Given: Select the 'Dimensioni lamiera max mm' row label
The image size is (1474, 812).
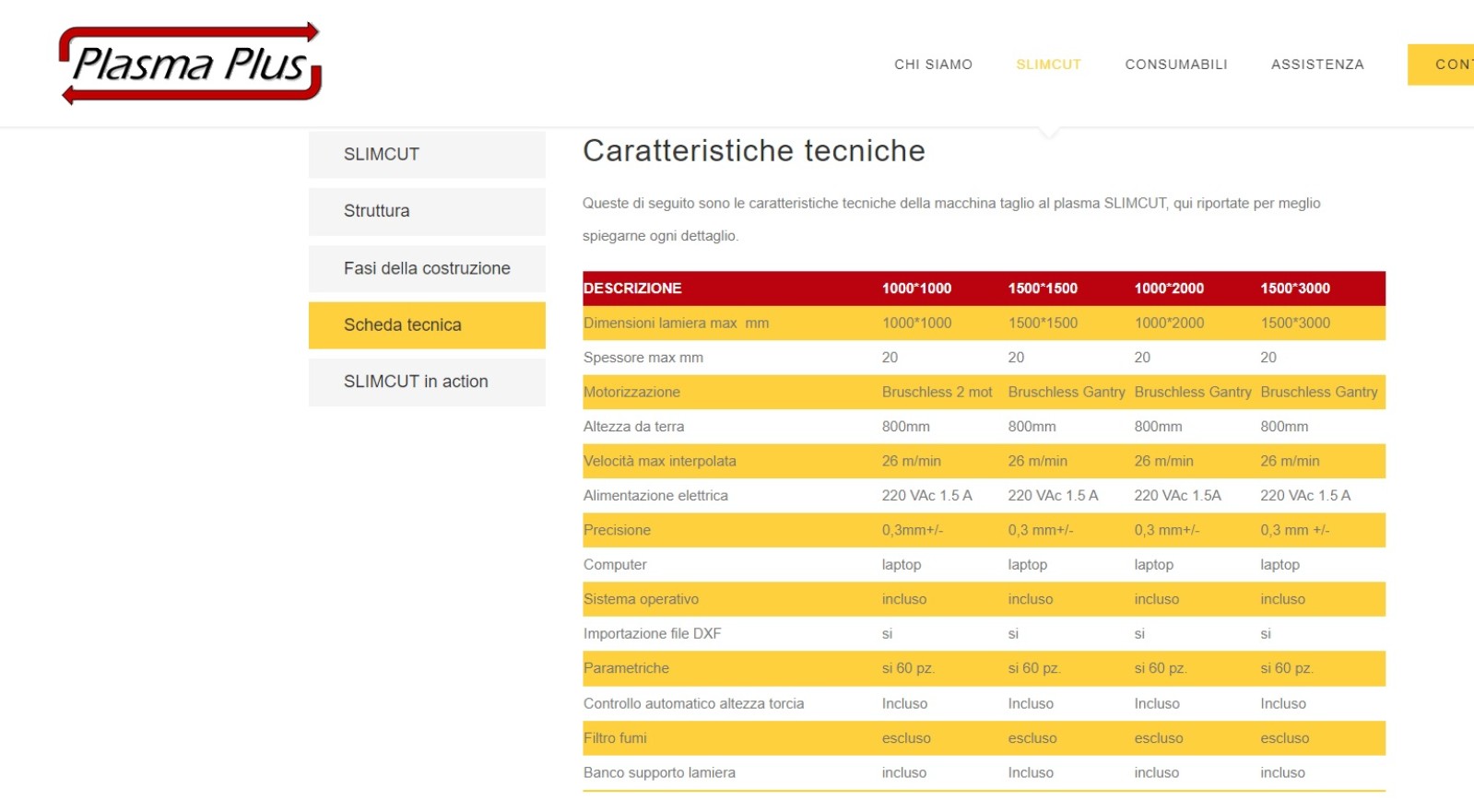Looking at the screenshot, I should coord(676,324).
